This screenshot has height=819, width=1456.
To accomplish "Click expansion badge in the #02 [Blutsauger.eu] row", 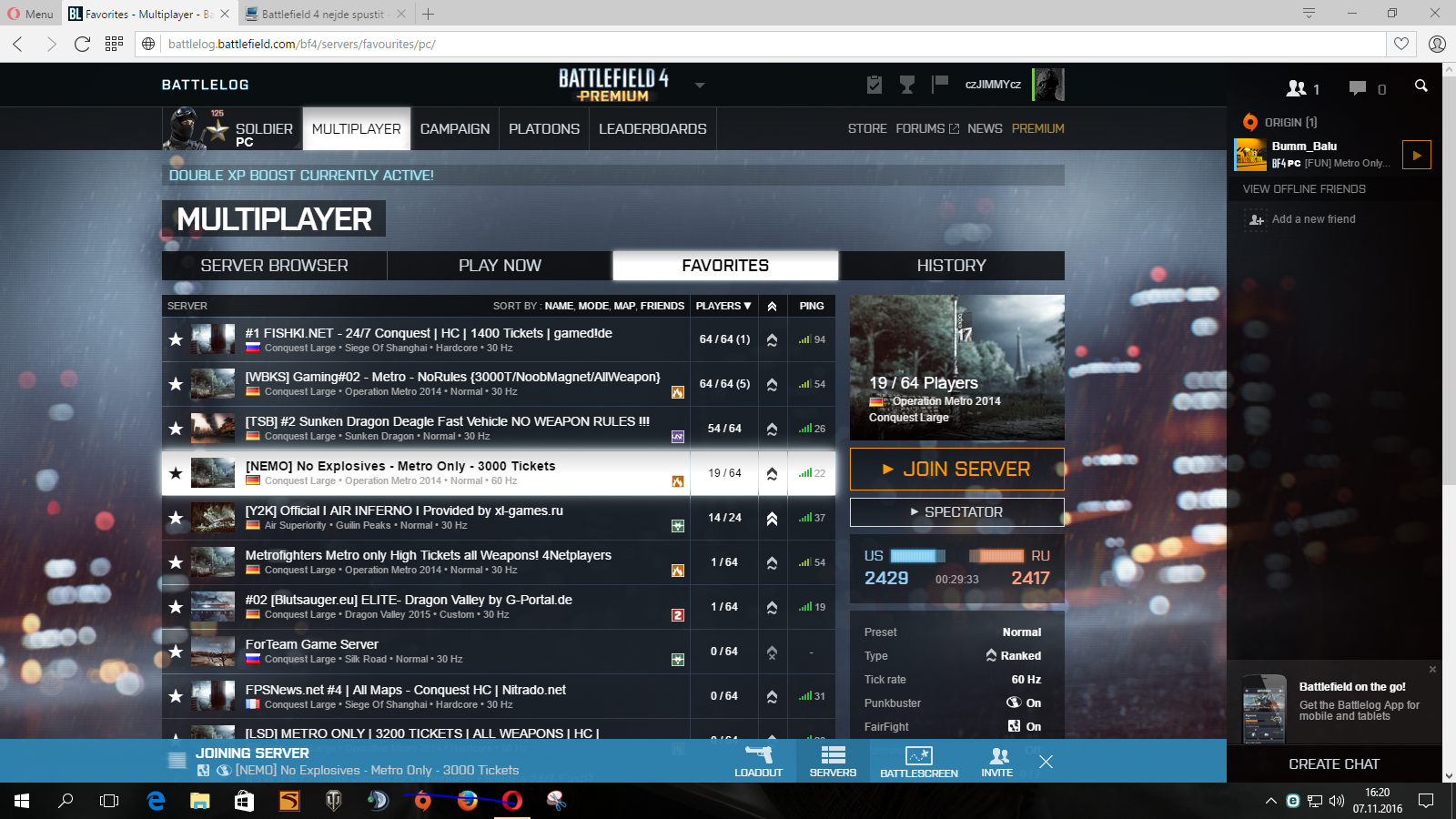I will [x=678, y=615].
